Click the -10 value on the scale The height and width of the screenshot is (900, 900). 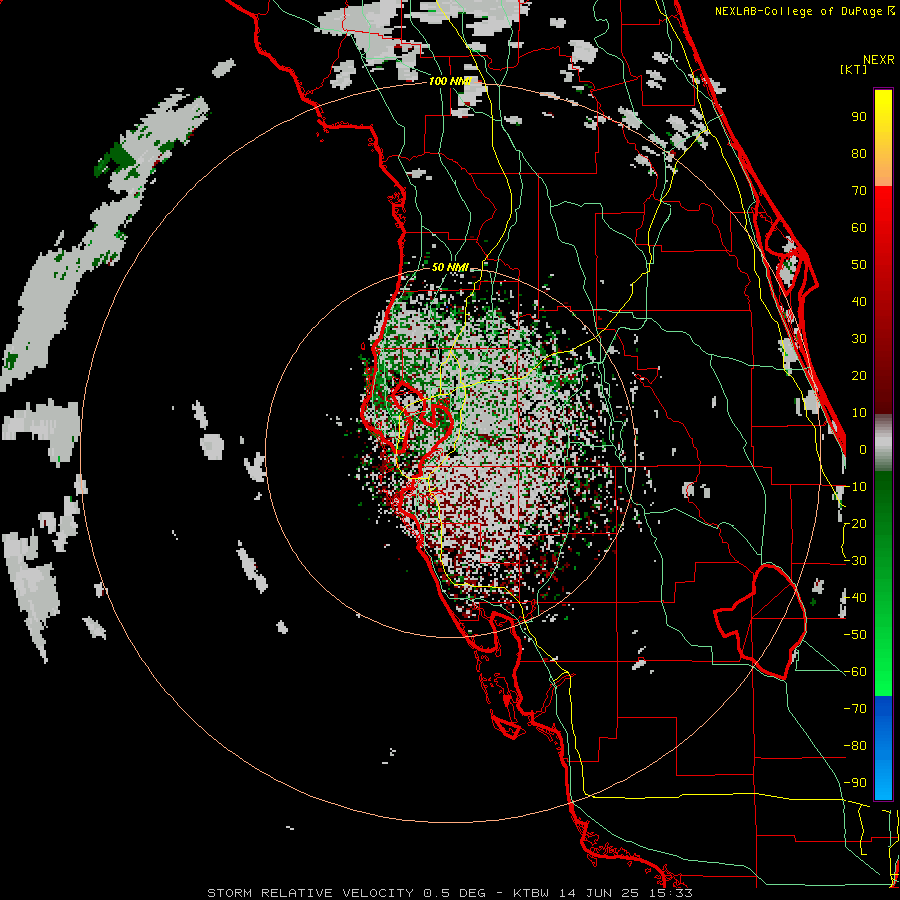[x=855, y=487]
